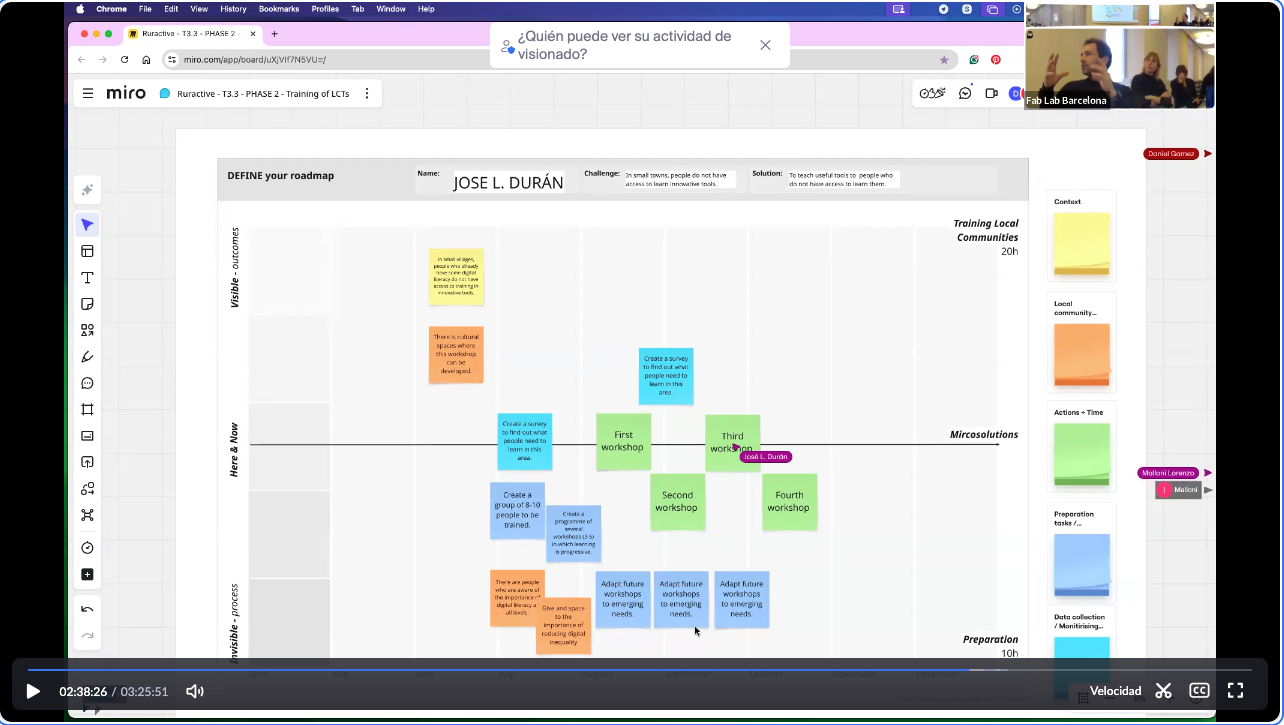1284x725 pixels.
Task: Choose the pen drawing tool
Action: tap(87, 357)
